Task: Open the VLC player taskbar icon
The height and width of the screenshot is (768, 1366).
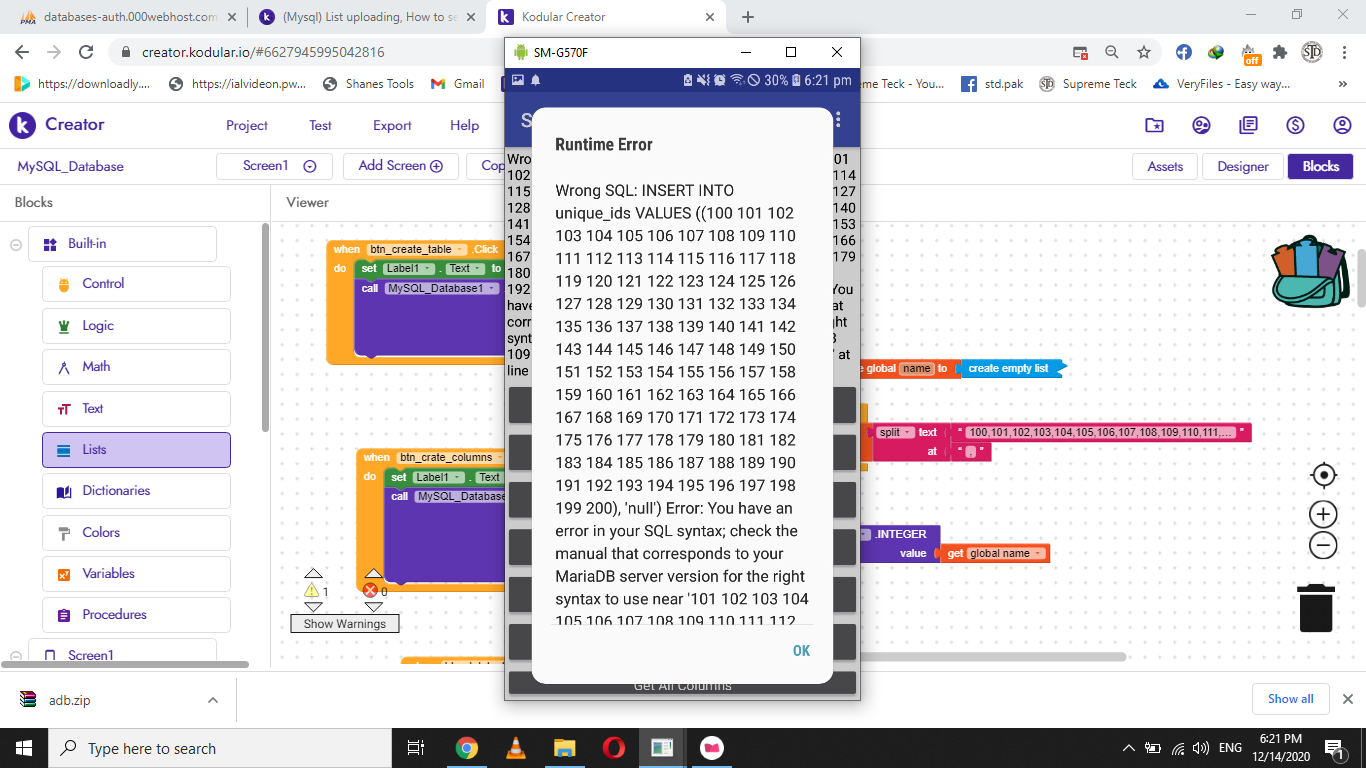Action: point(515,748)
